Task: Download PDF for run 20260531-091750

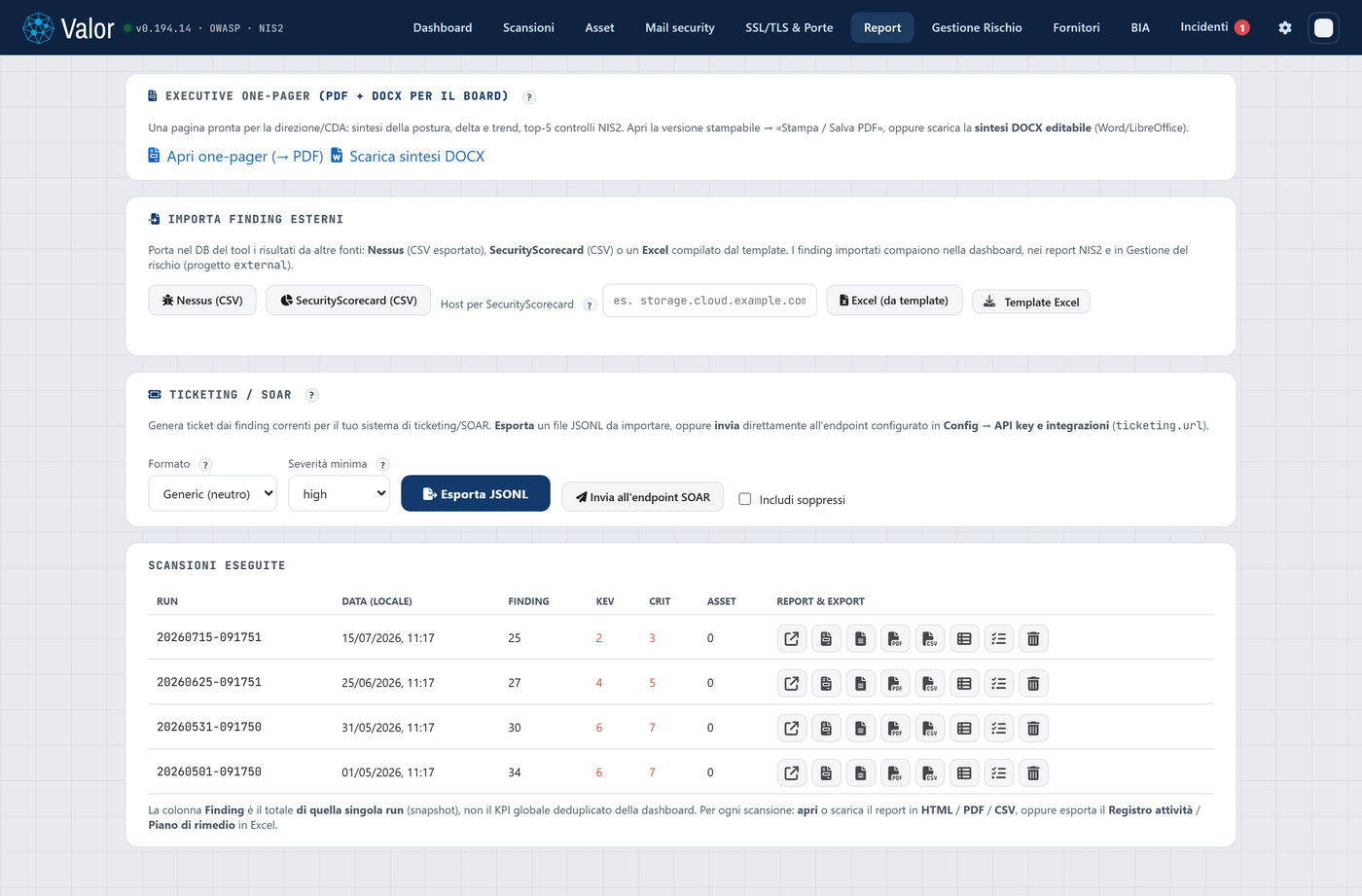Action: pyautogui.click(x=895, y=729)
